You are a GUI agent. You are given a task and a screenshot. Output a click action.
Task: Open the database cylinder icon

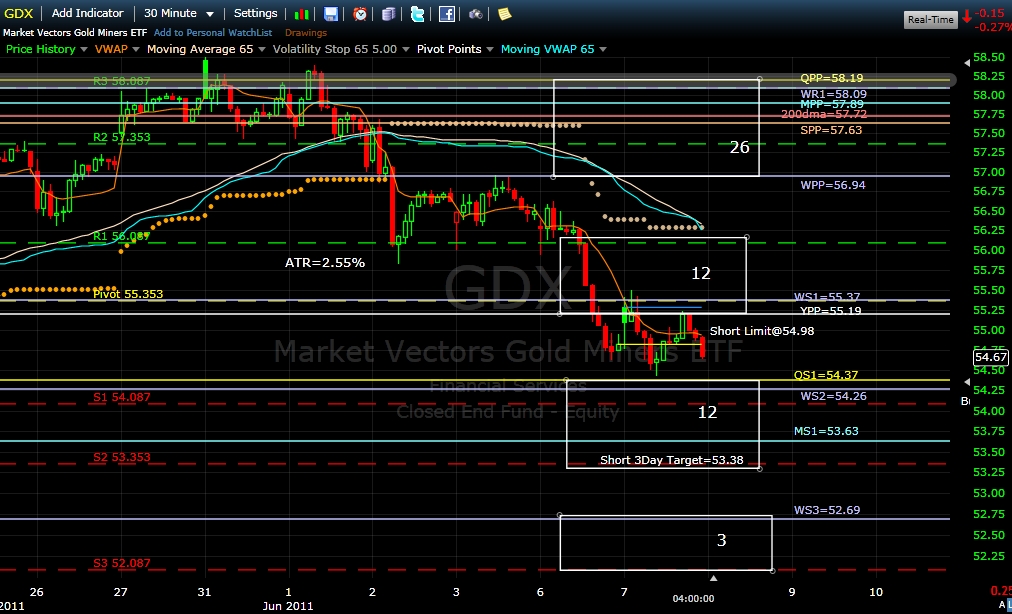pyautogui.click(x=389, y=14)
